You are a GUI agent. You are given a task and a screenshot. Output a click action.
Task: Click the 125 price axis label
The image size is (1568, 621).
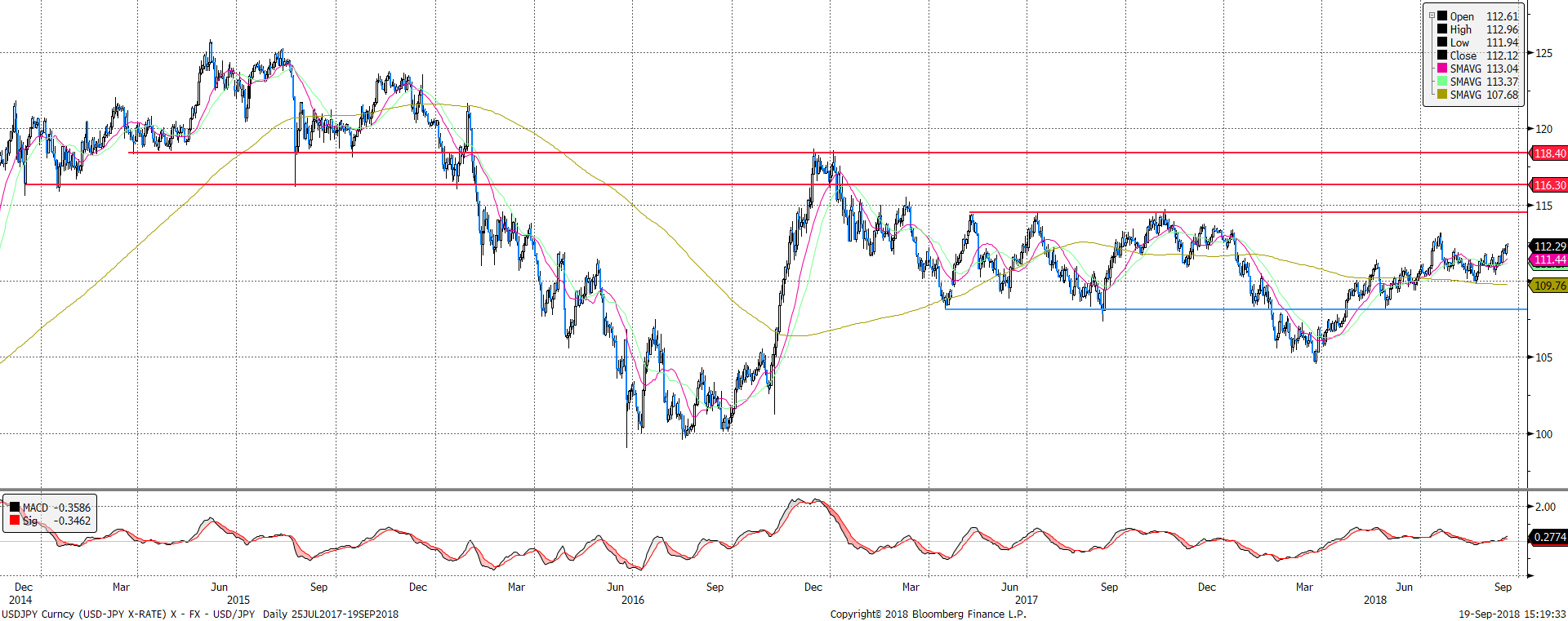[x=1543, y=53]
